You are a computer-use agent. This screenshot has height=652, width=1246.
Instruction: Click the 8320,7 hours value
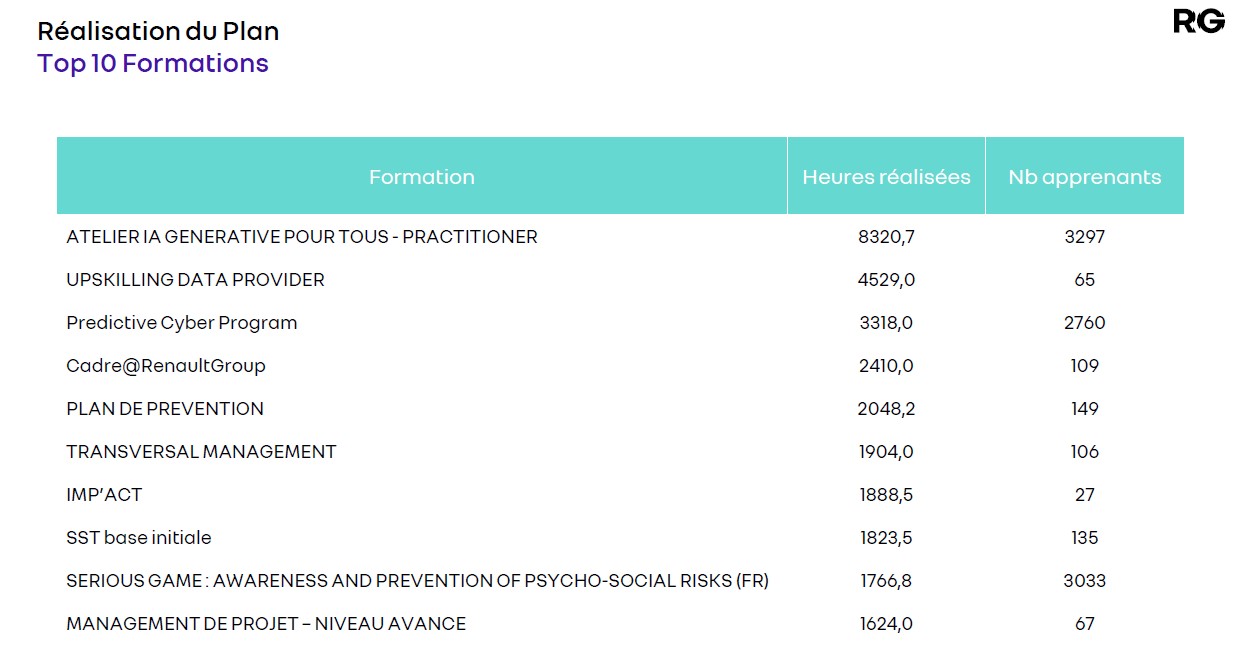pos(886,237)
